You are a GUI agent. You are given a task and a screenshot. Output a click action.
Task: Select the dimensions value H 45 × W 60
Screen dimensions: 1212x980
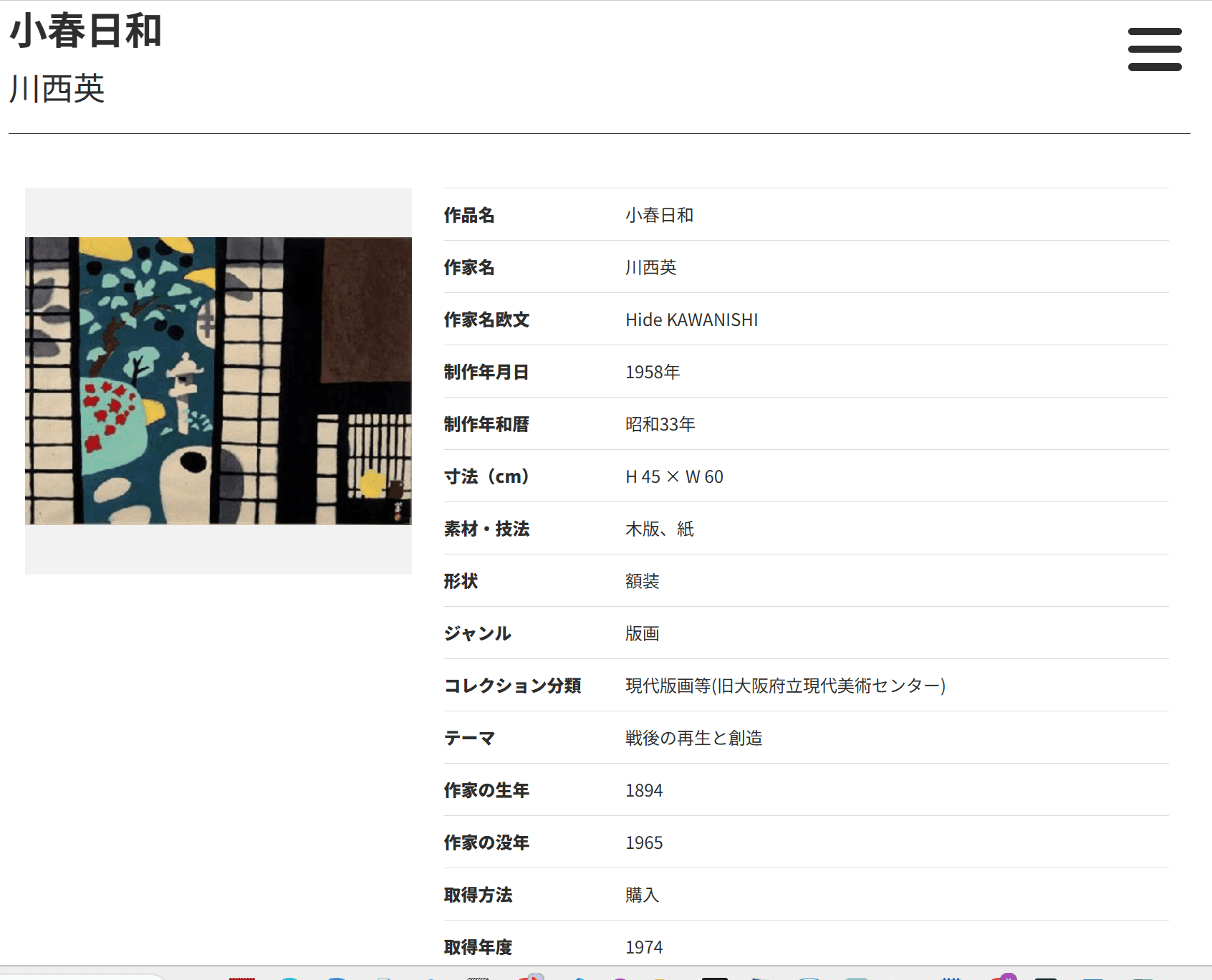[674, 476]
